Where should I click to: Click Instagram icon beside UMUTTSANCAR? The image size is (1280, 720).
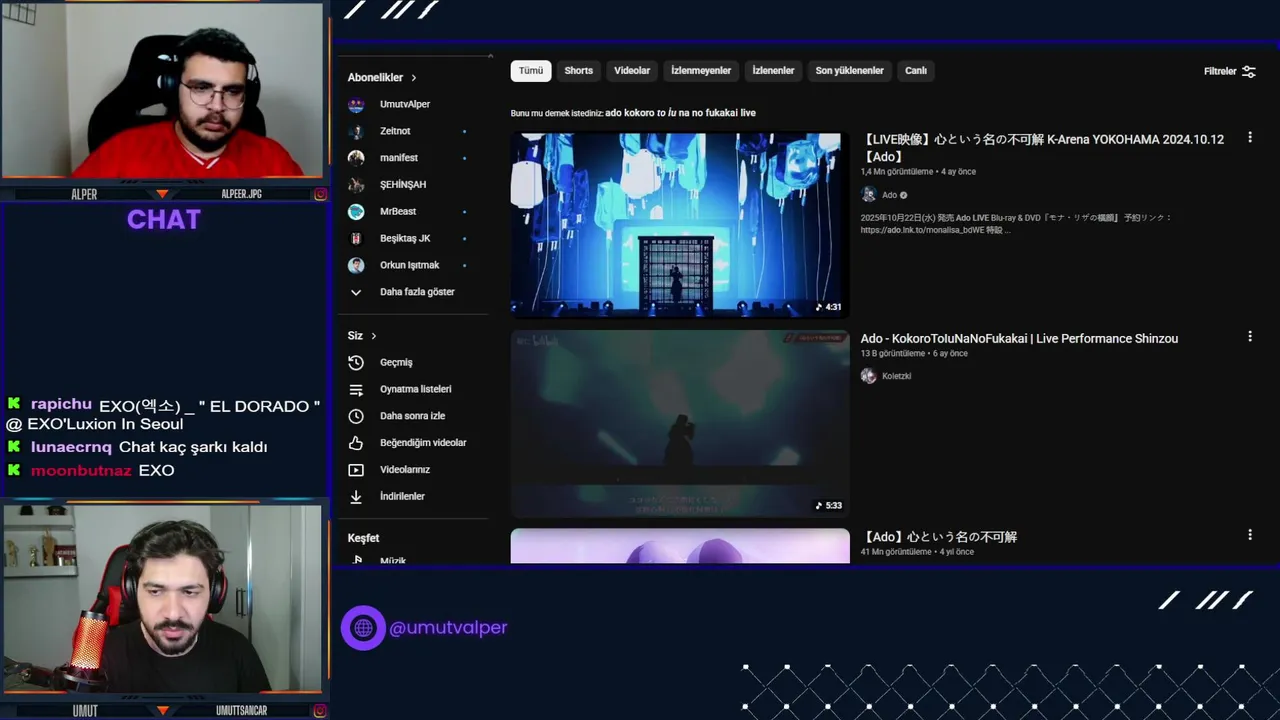click(320, 710)
